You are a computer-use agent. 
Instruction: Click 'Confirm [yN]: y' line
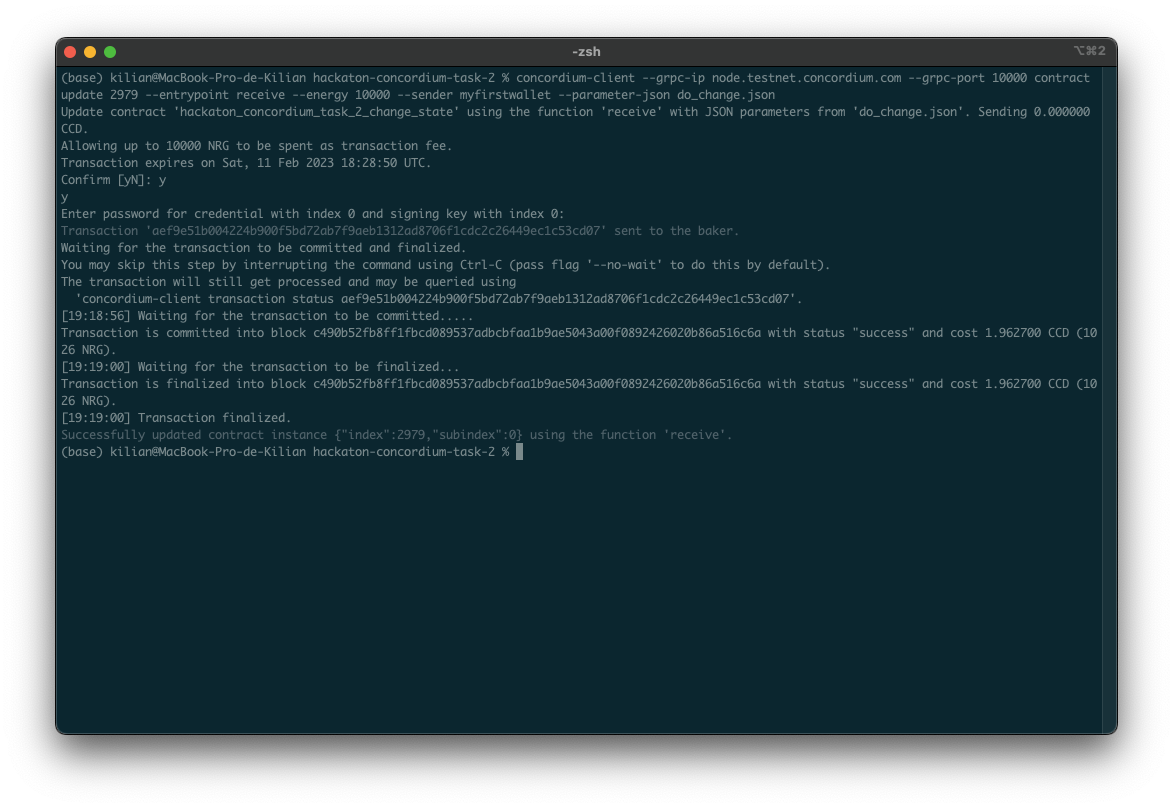click(113, 180)
